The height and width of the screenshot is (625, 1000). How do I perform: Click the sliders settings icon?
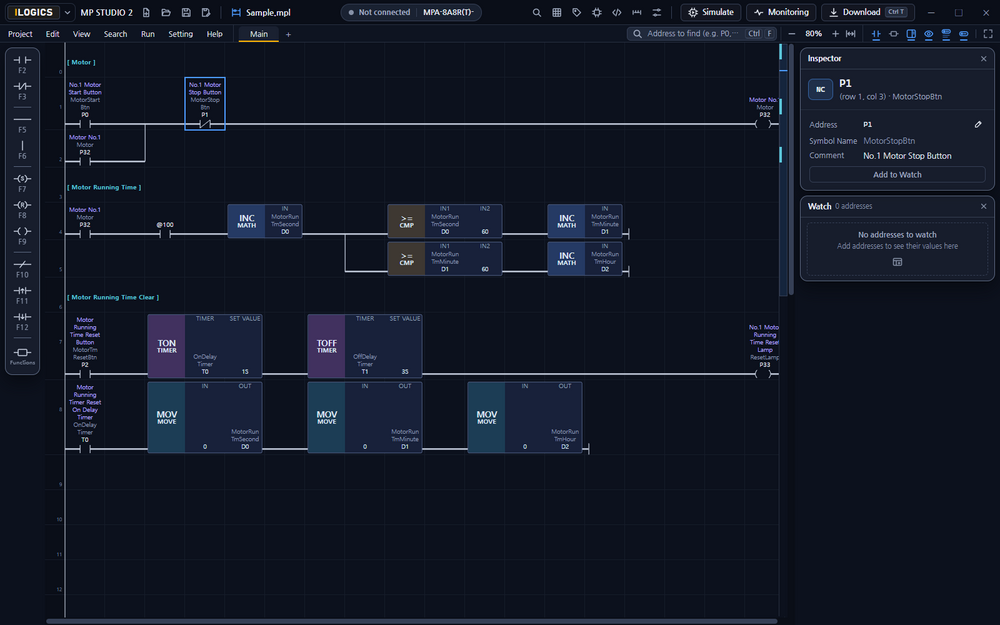pyautogui.click(x=656, y=12)
